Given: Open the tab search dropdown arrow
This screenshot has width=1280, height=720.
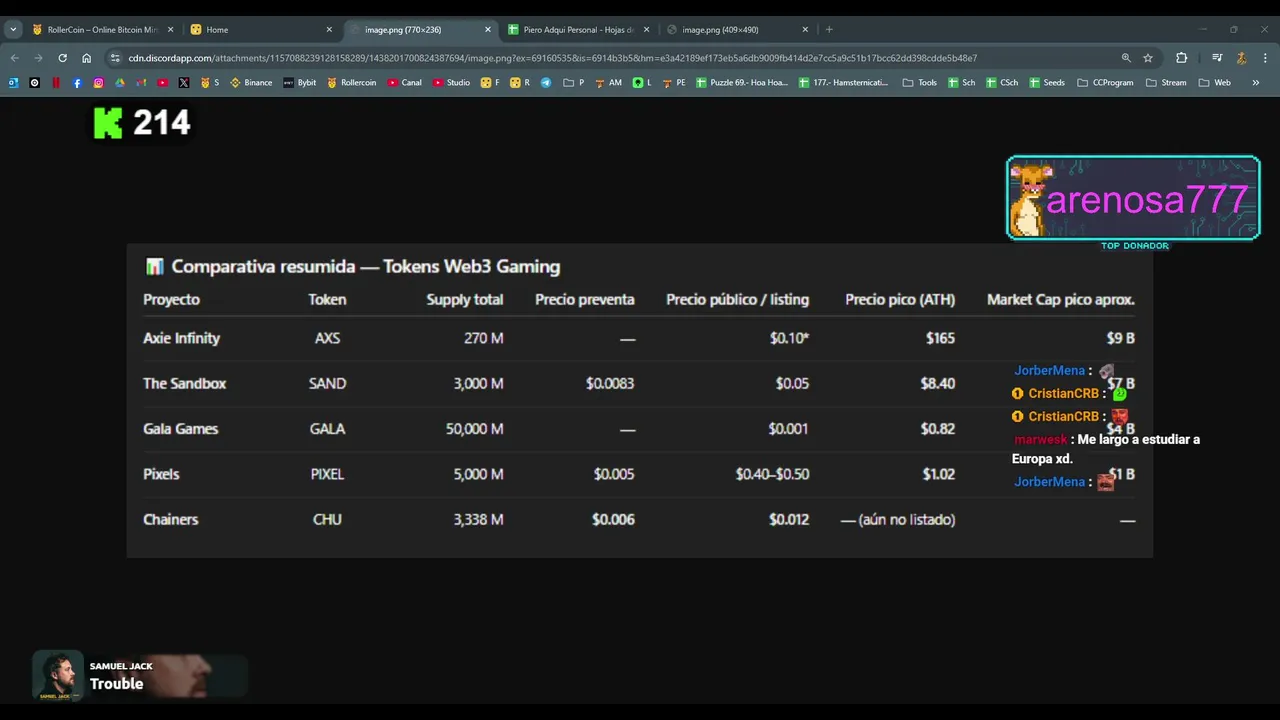Looking at the screenshot, I should coord(13,29).
